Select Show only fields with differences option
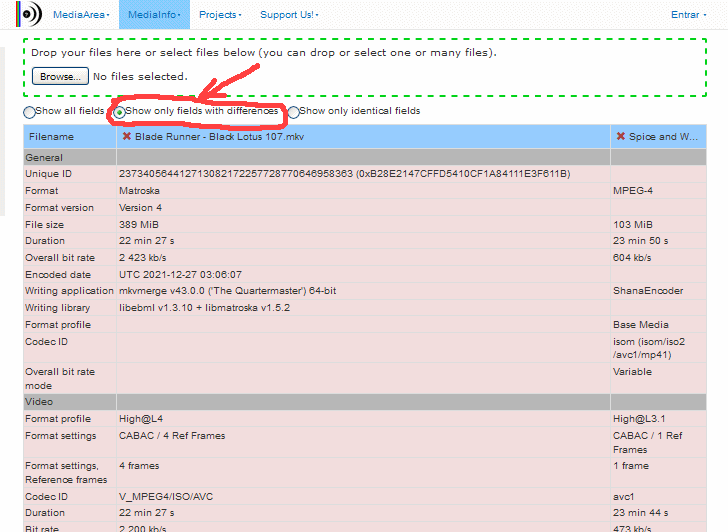Viewport: 728px width, 532px height. tap(119, 112)
